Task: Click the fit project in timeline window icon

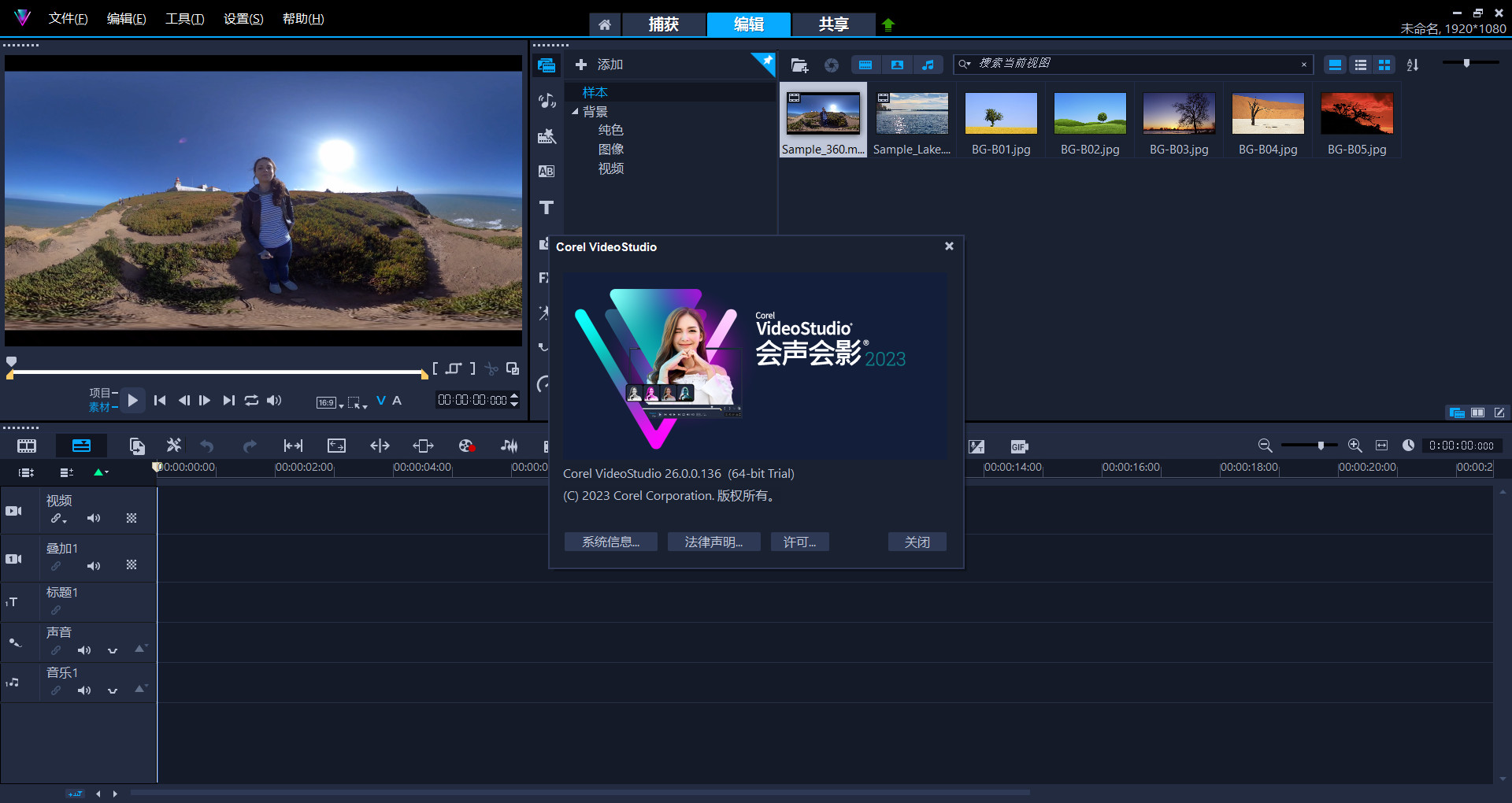Action: click(x=1381, y=446)
